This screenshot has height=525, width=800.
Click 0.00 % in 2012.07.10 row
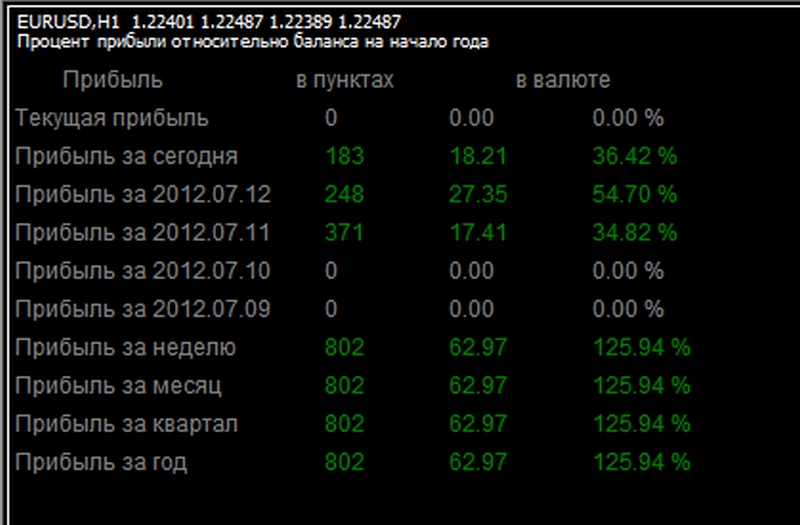628,271
